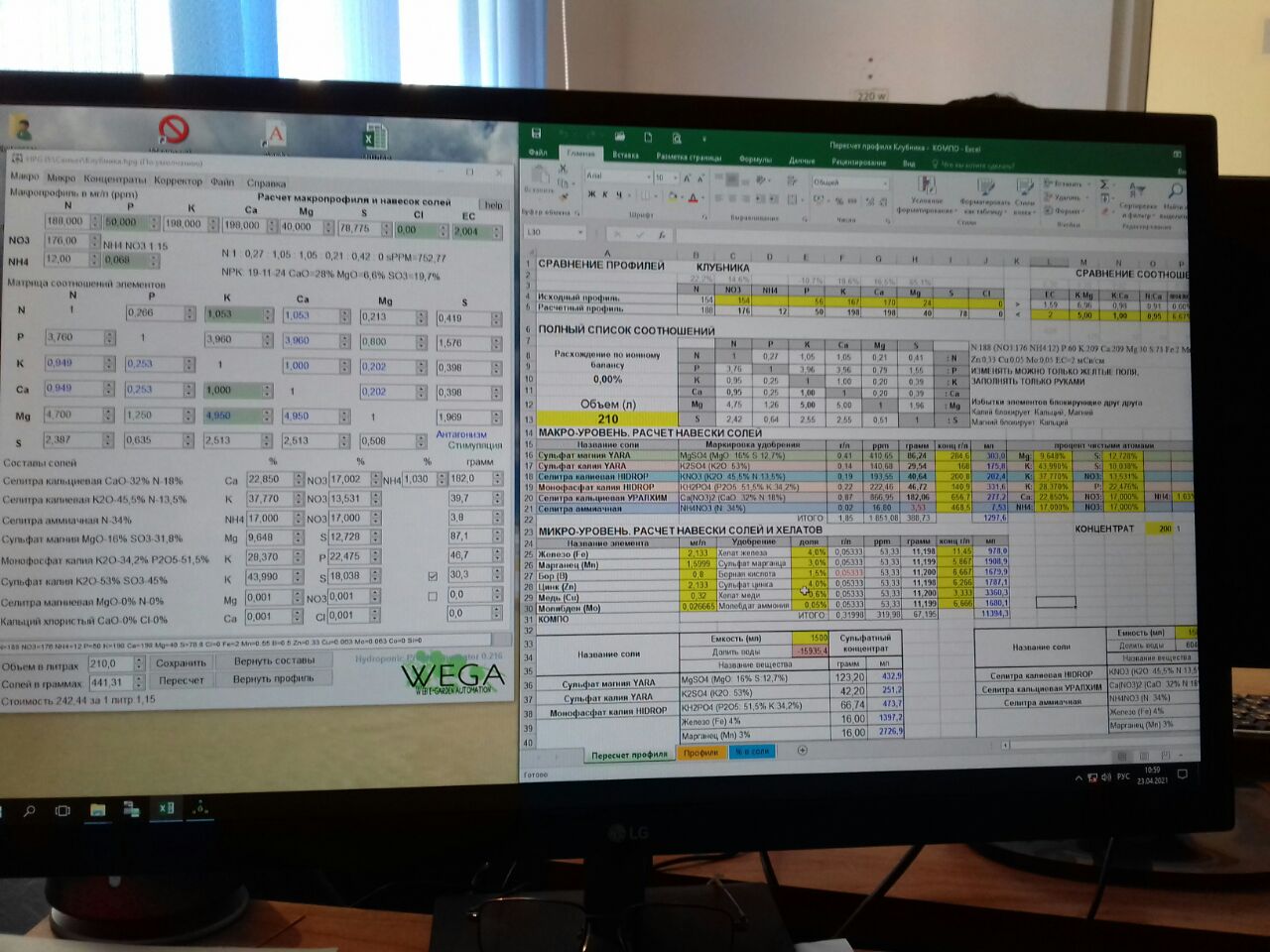This screenshot has height=952, width=1270.
Task: Open Excel Conditional Formatting (Условное форматирование)
Action: [x=927, y=193]
